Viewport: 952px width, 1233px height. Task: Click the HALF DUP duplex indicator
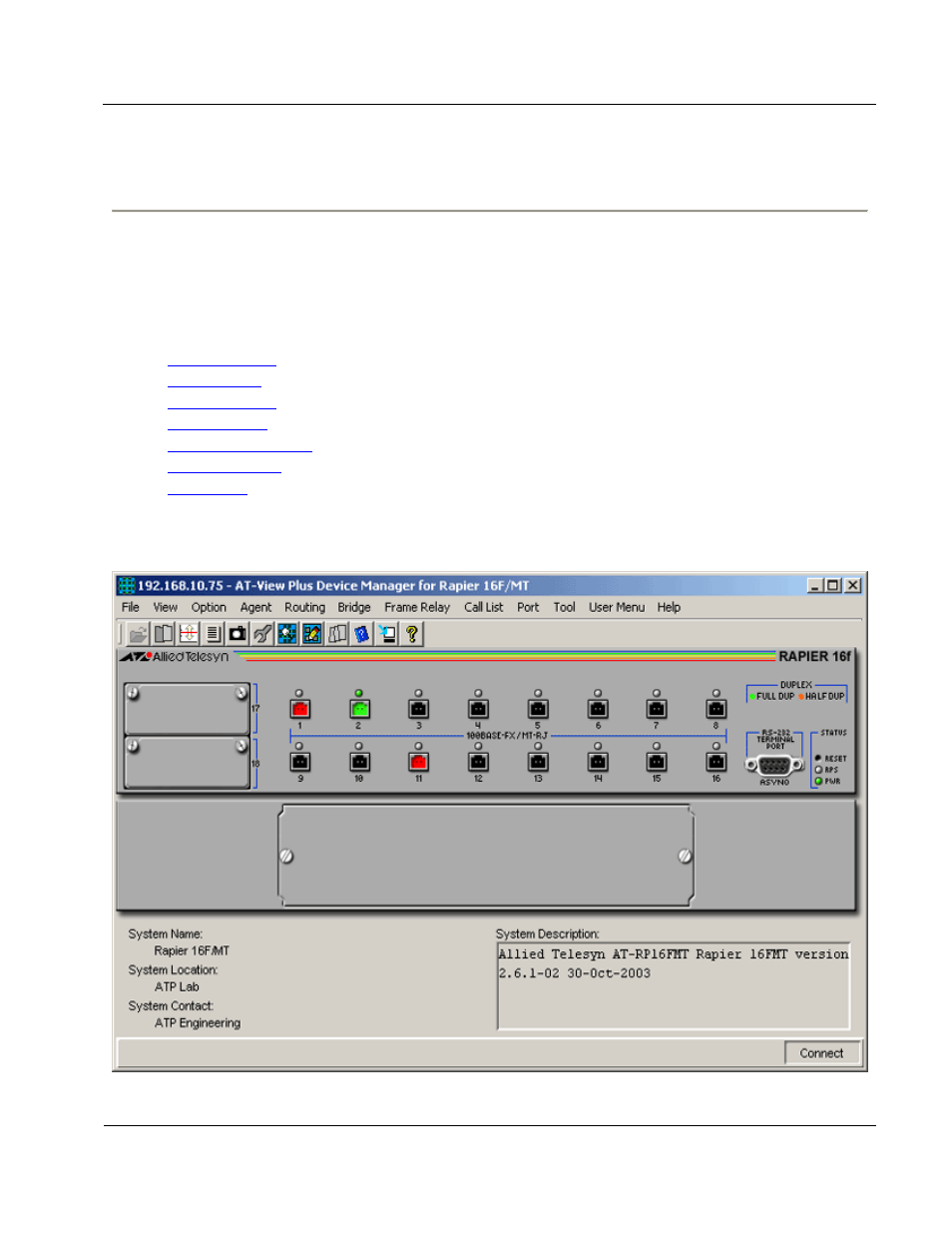tap(821, 697)
